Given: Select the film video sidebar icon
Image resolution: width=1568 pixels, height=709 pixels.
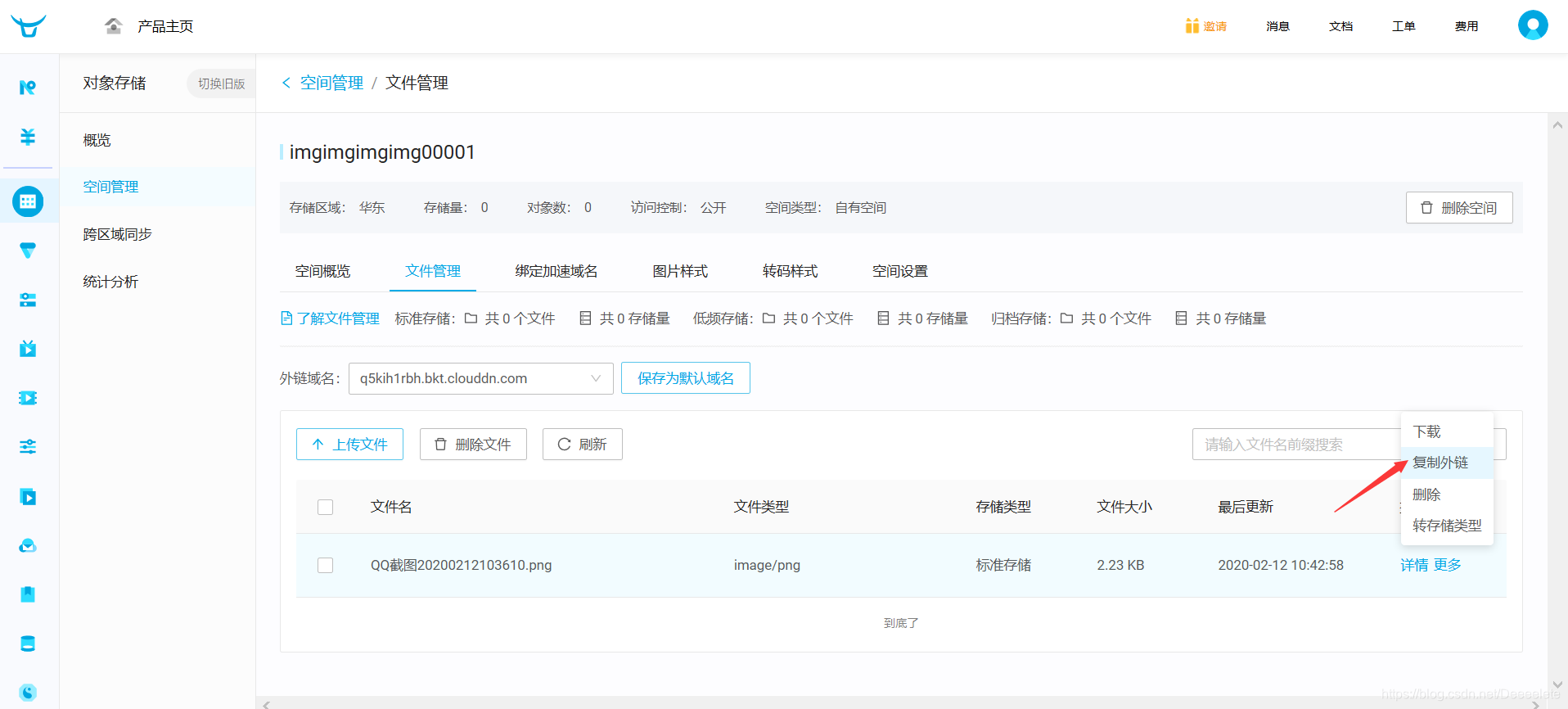Looking at the screenshot, I should (28, 398).
